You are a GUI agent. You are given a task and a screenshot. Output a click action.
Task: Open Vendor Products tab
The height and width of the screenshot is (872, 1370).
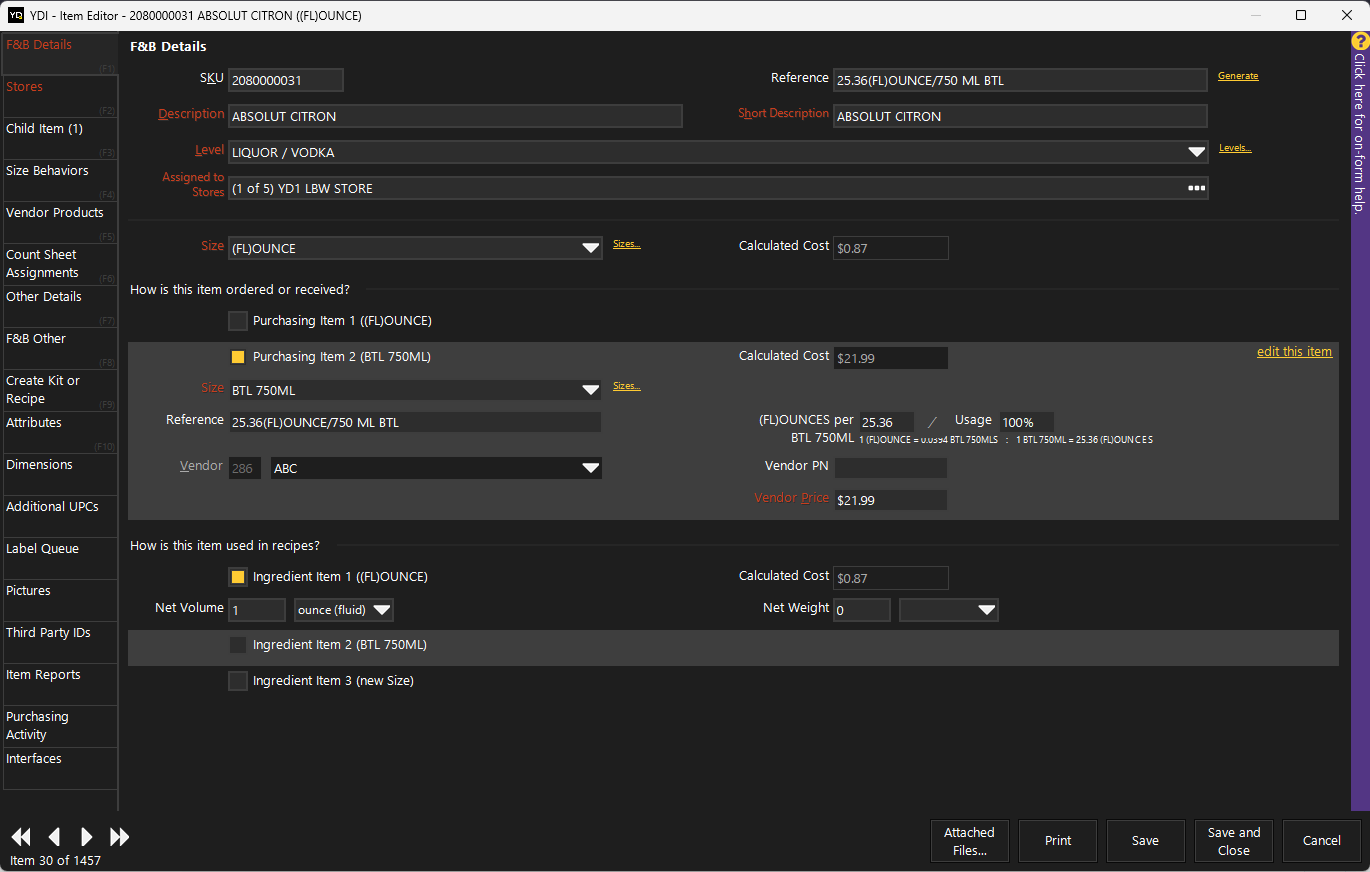coord(60,222)
